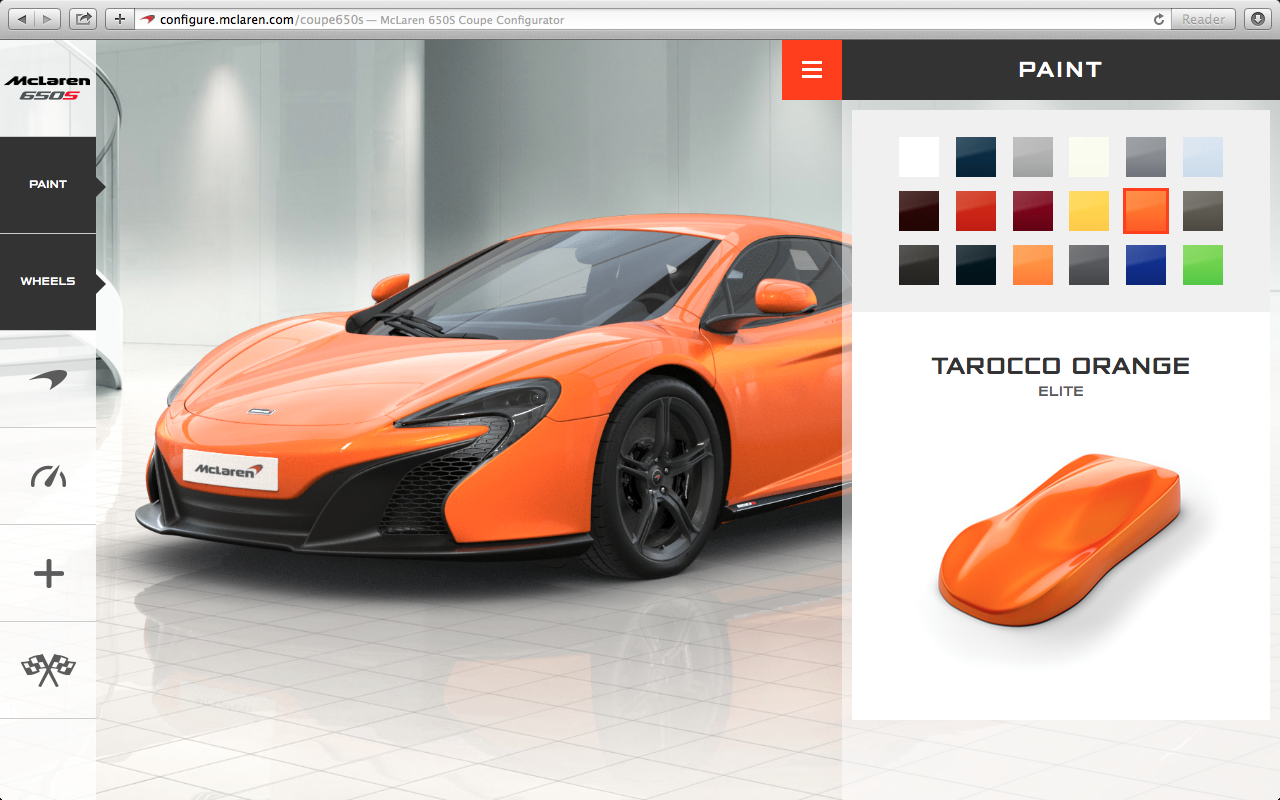
Task: Click the browser forward arrow
Action: pyautogui.click(x=48, y=19)
